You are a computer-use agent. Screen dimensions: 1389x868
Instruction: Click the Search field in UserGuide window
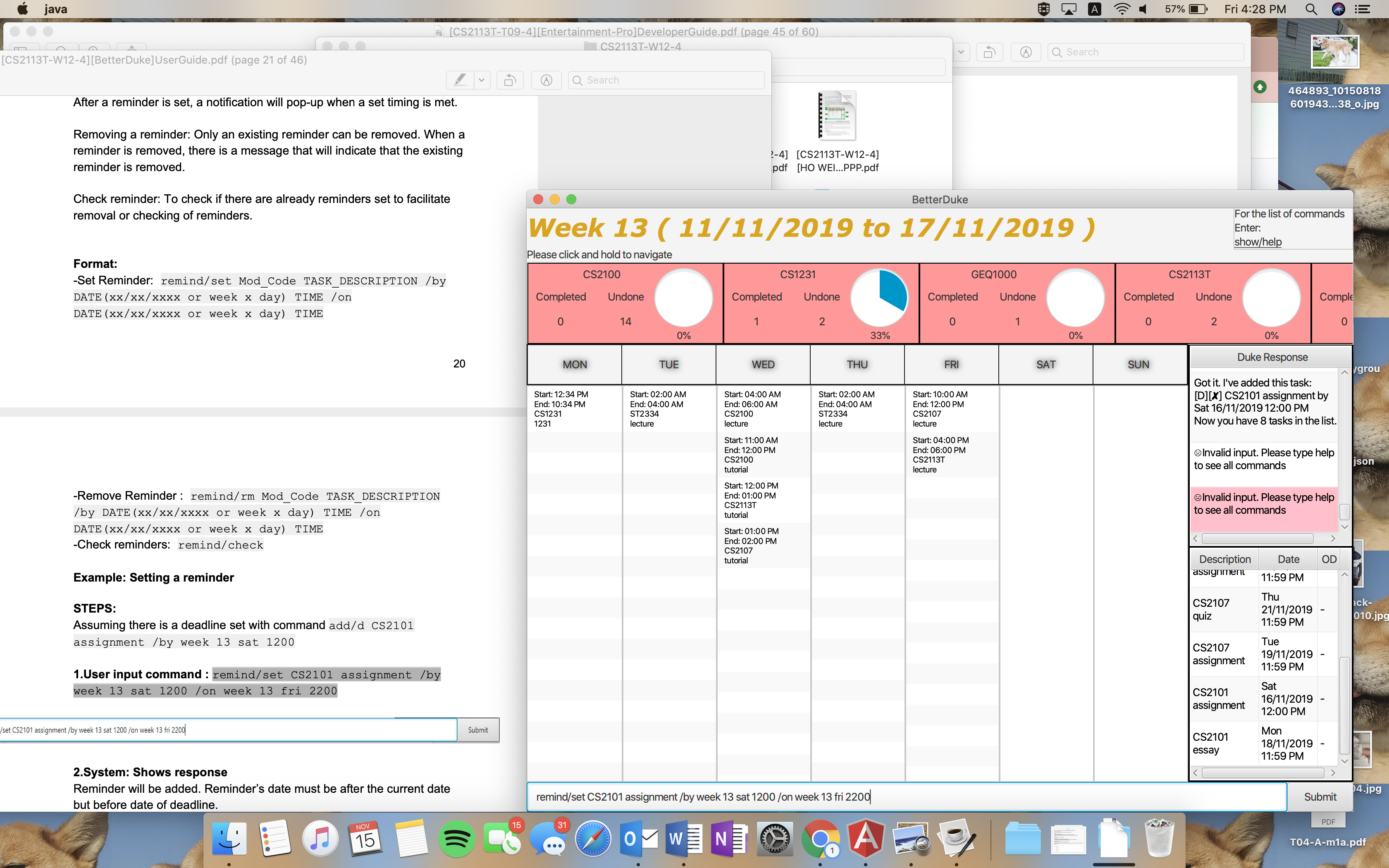point(666,80)
